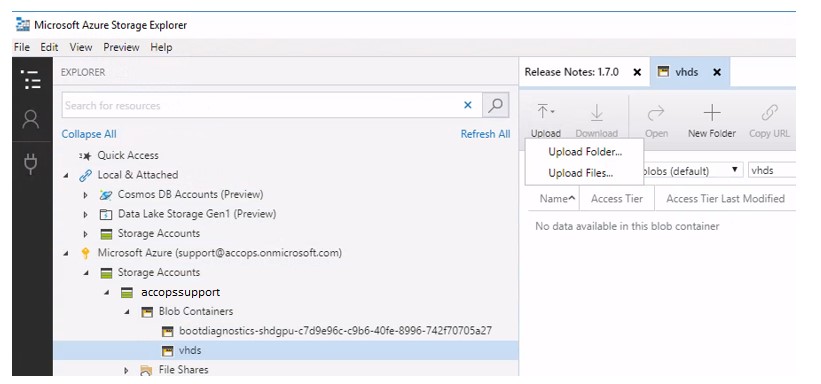Expand Storage Accounts under Local & Attached
This screenshot has height=384, width=821.
(x=86, y=234)
